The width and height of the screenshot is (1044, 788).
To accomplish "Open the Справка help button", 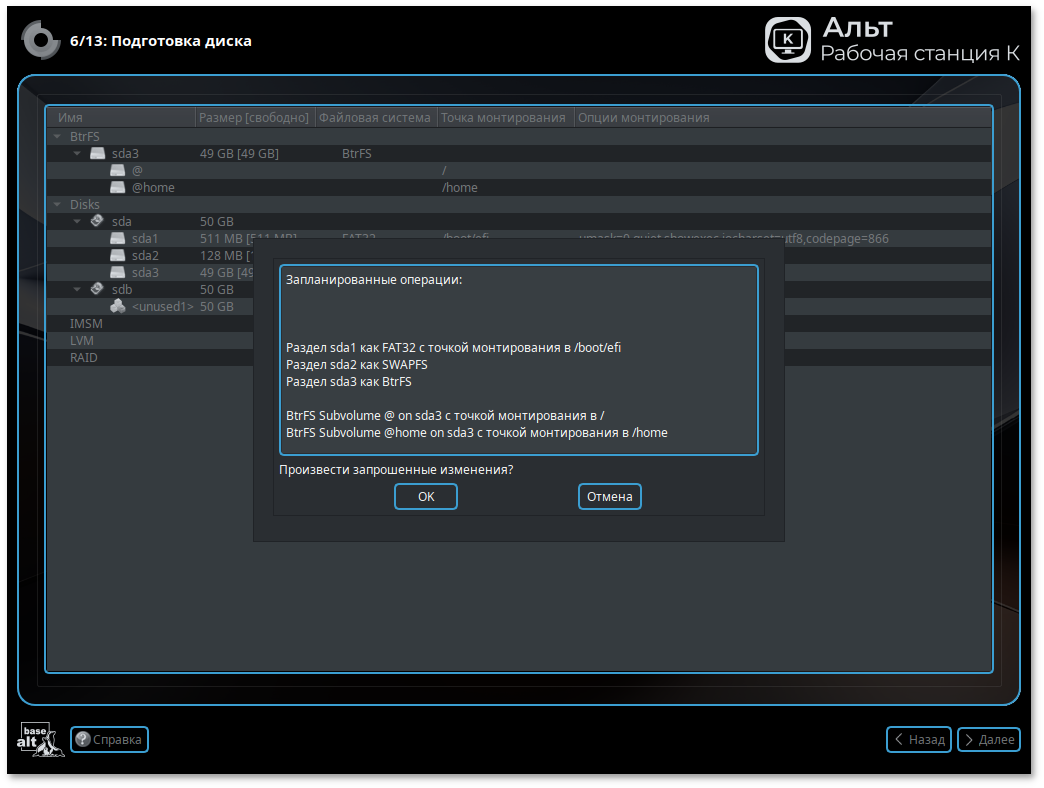I will coord(109,740).
